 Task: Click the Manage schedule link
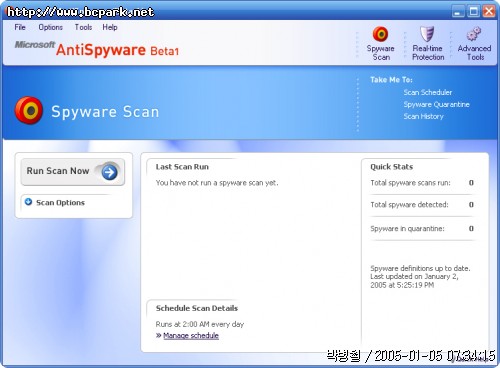coord(191,336)
